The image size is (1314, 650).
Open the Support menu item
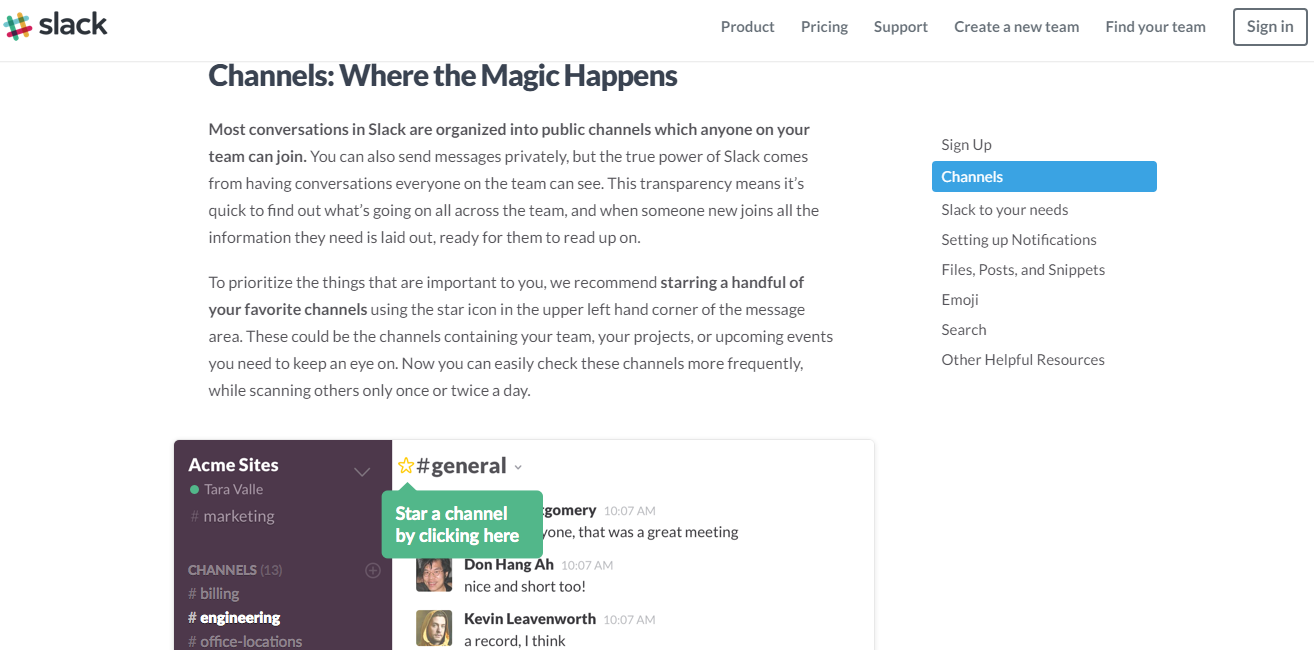coord(900,27)
